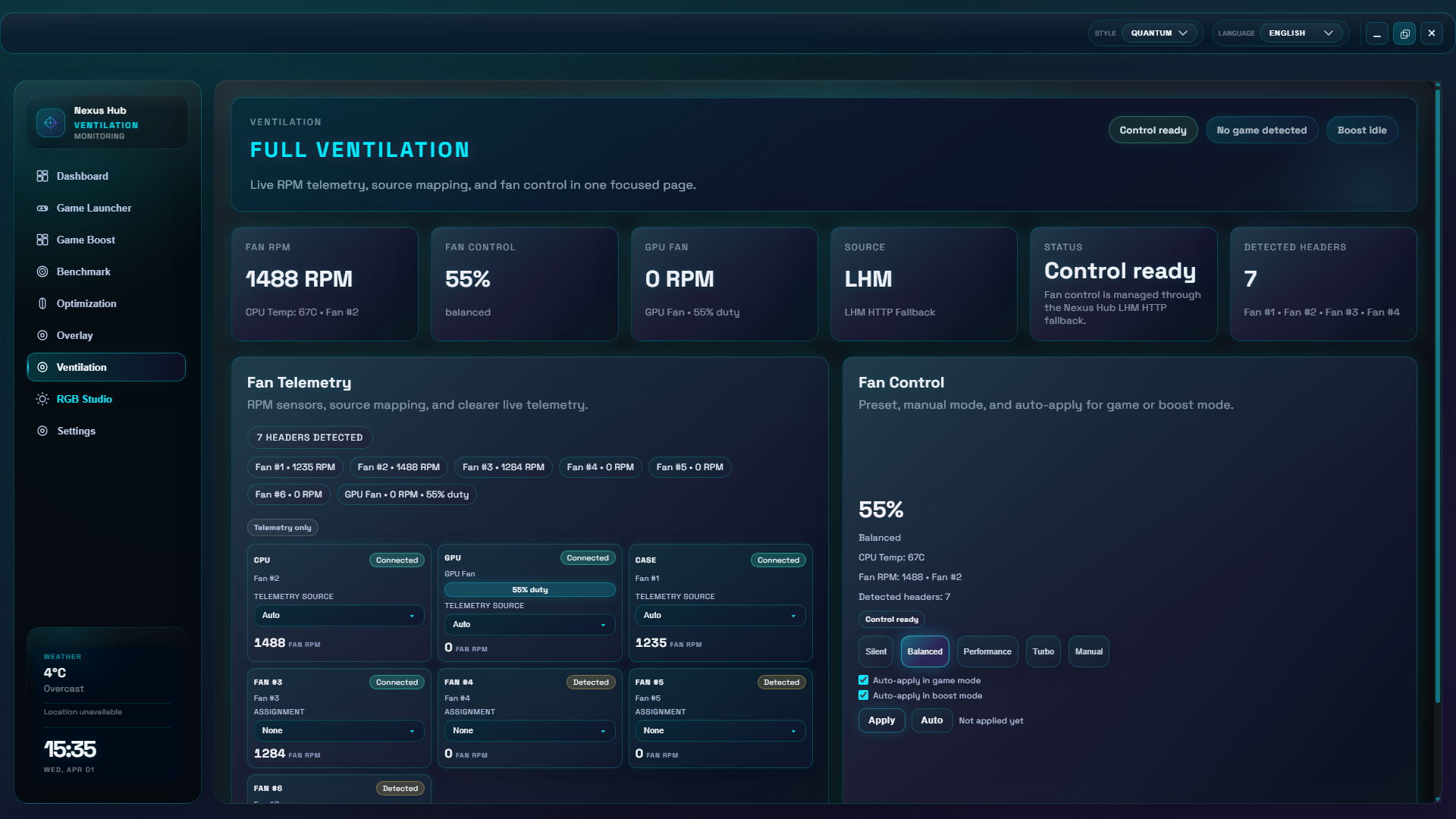Click the Auto button next to Apply

click(x=931, y=720)
